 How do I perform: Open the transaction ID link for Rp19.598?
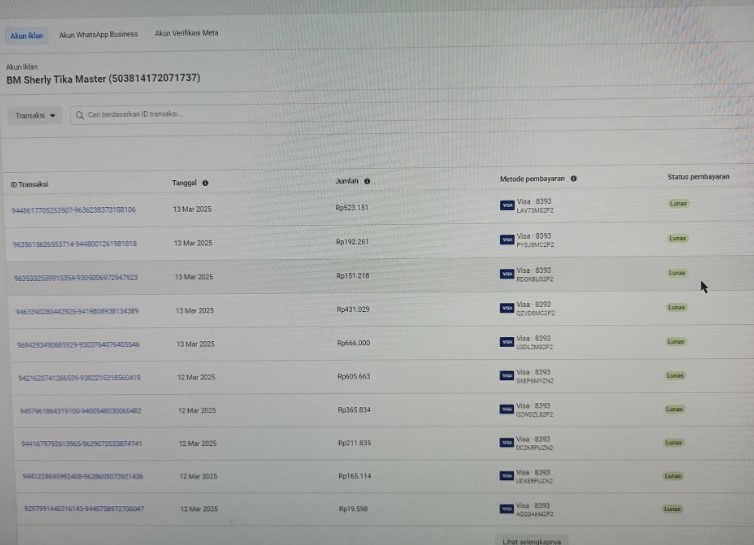84,509
